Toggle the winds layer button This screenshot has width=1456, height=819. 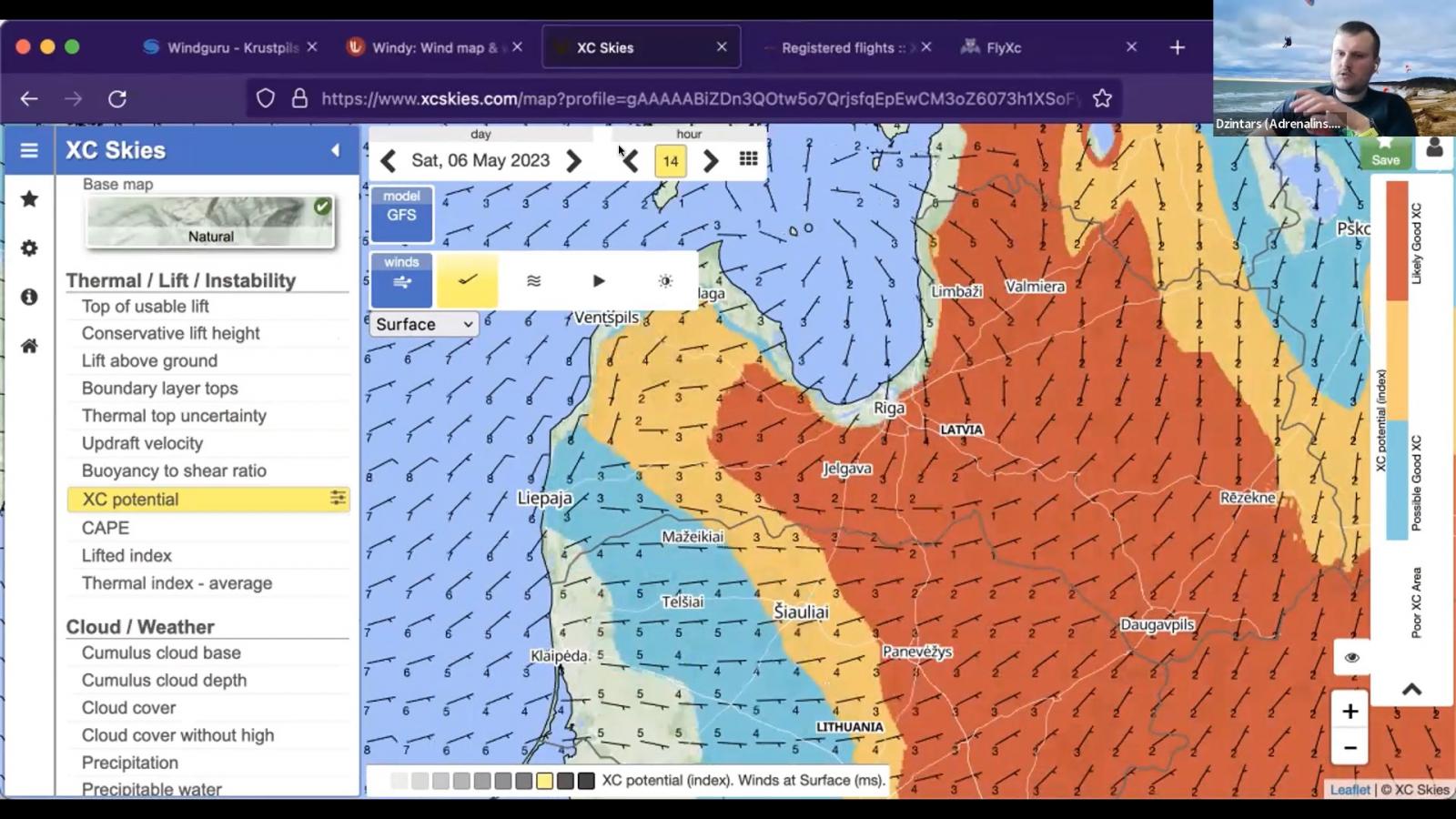pyautogui.click(x=401, y=280)
